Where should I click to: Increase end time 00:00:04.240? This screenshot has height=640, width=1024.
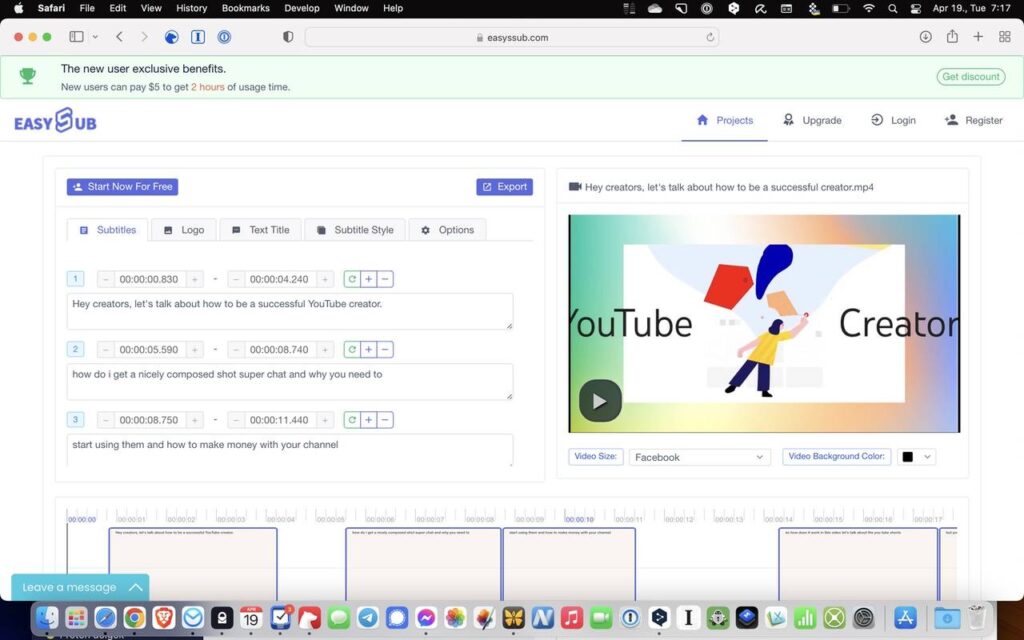pyautogui.click(x=325, y=280)
